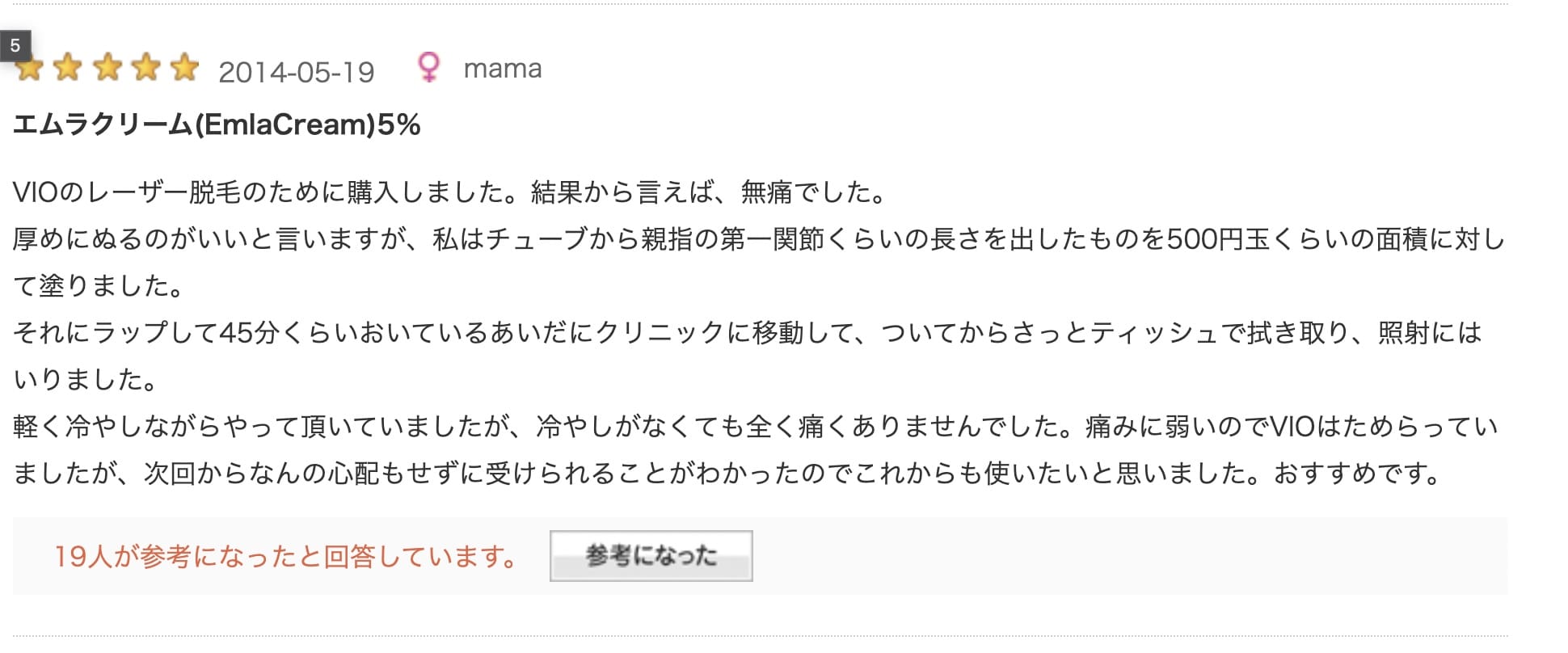The height and width of the screenshot is (653, 1568).
Task: Click the short line いりました。
Action: point(86,380)
